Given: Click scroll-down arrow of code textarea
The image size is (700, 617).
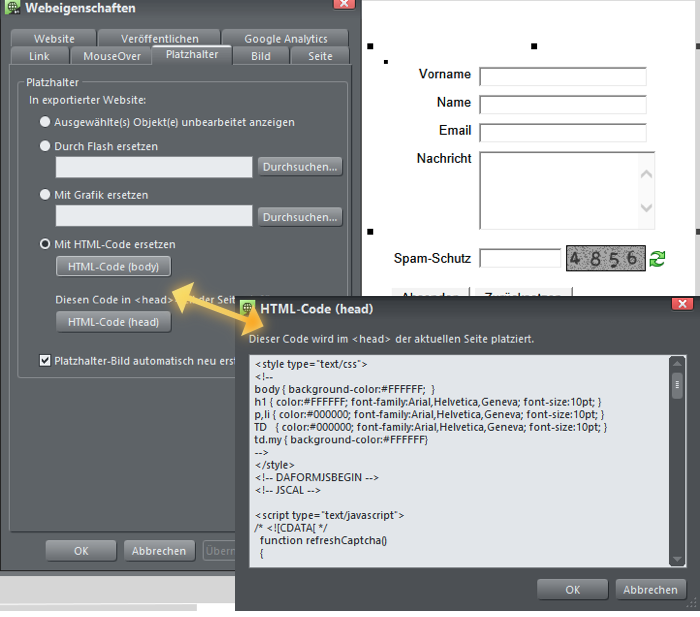Looking at the screenshot, I should [x=677, y=558].
